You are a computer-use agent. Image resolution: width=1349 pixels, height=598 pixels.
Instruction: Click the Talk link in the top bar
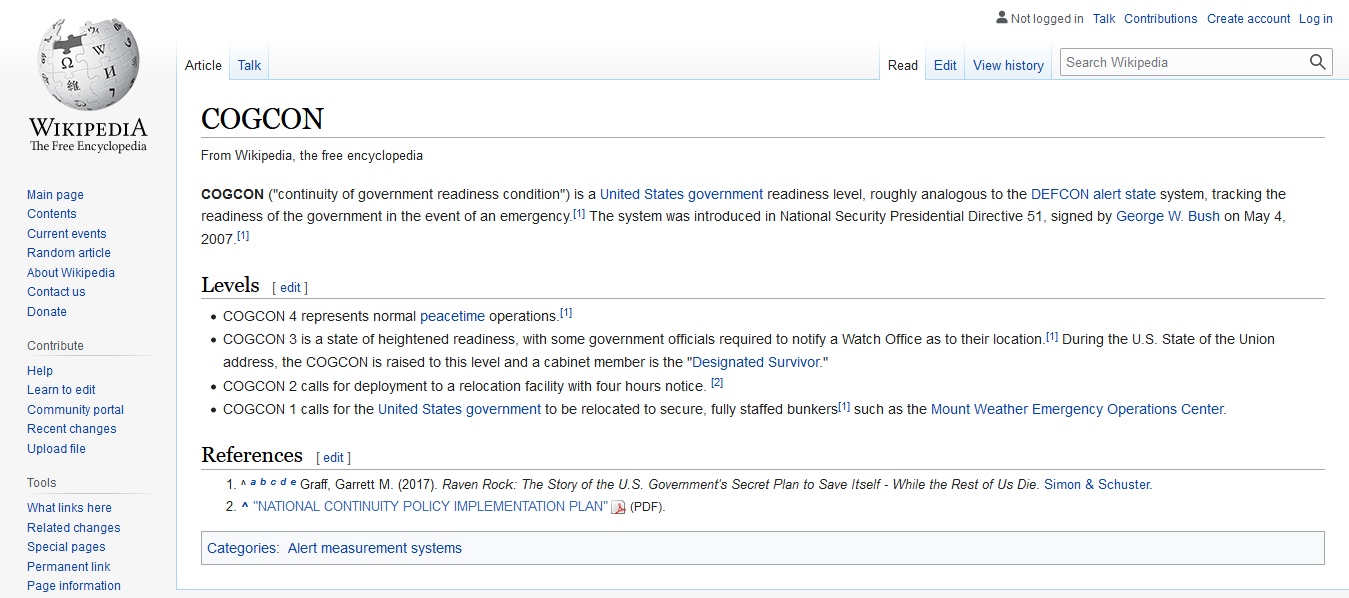1104,18
